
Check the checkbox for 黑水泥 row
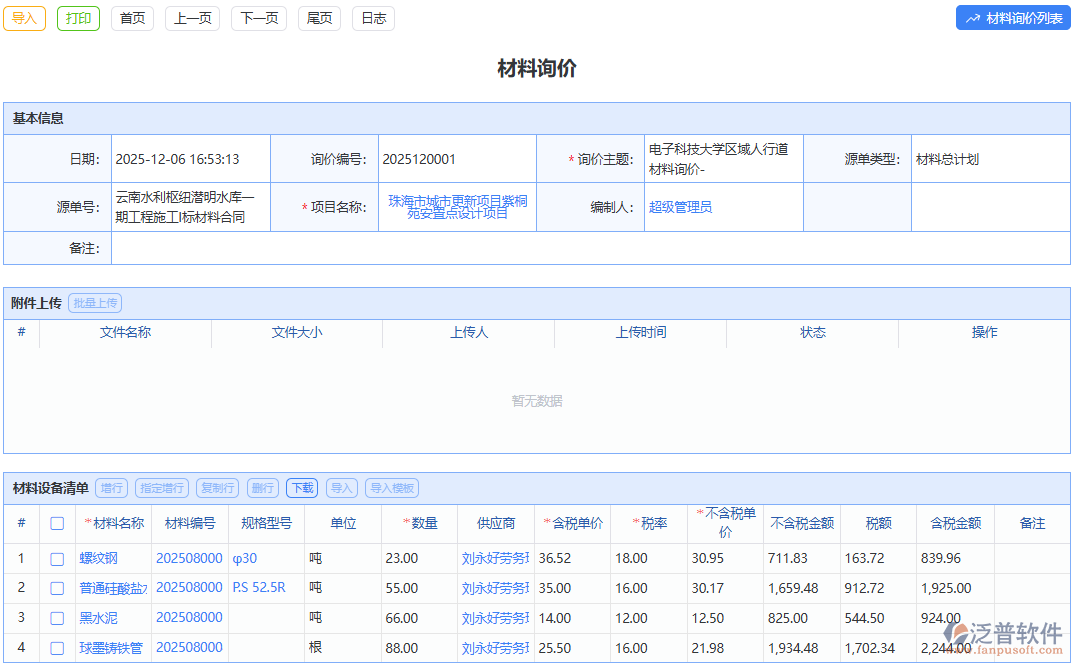[57, 618]
